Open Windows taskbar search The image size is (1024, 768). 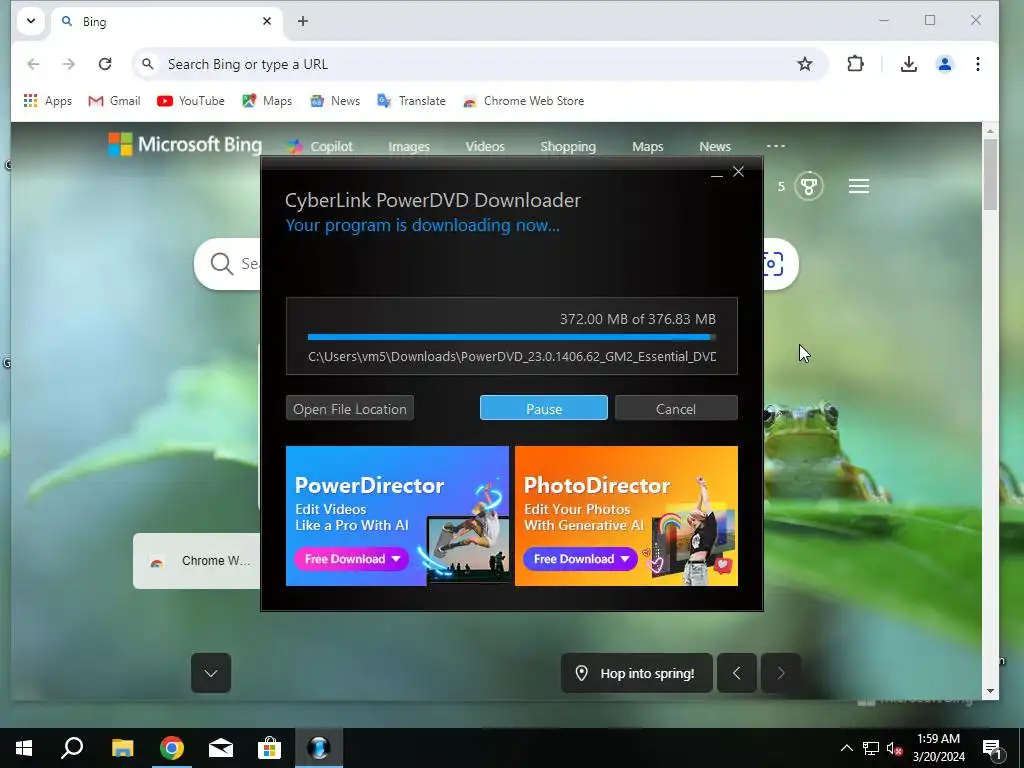click(72, 748)
